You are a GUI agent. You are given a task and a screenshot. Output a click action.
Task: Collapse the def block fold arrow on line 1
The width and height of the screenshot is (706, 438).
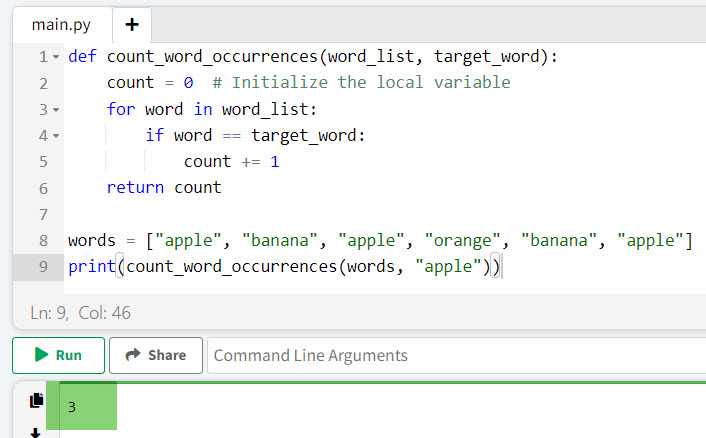pos(56,57)
